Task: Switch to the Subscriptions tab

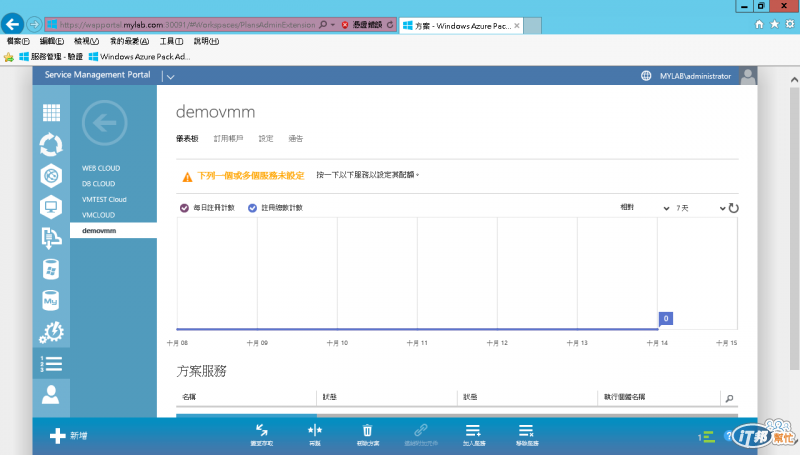Action: [228, 138]
